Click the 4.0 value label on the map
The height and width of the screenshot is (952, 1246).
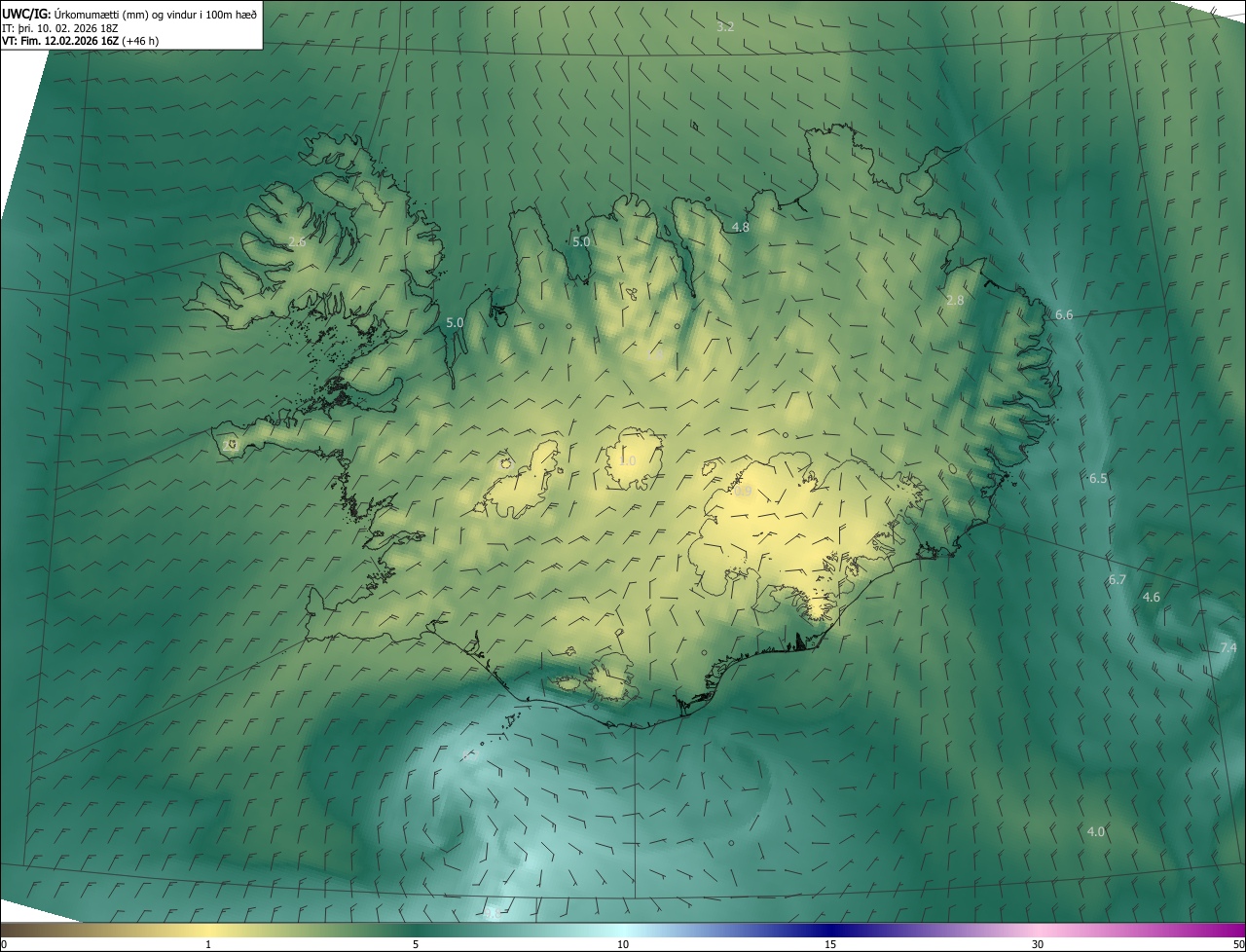pos(1096,831)
